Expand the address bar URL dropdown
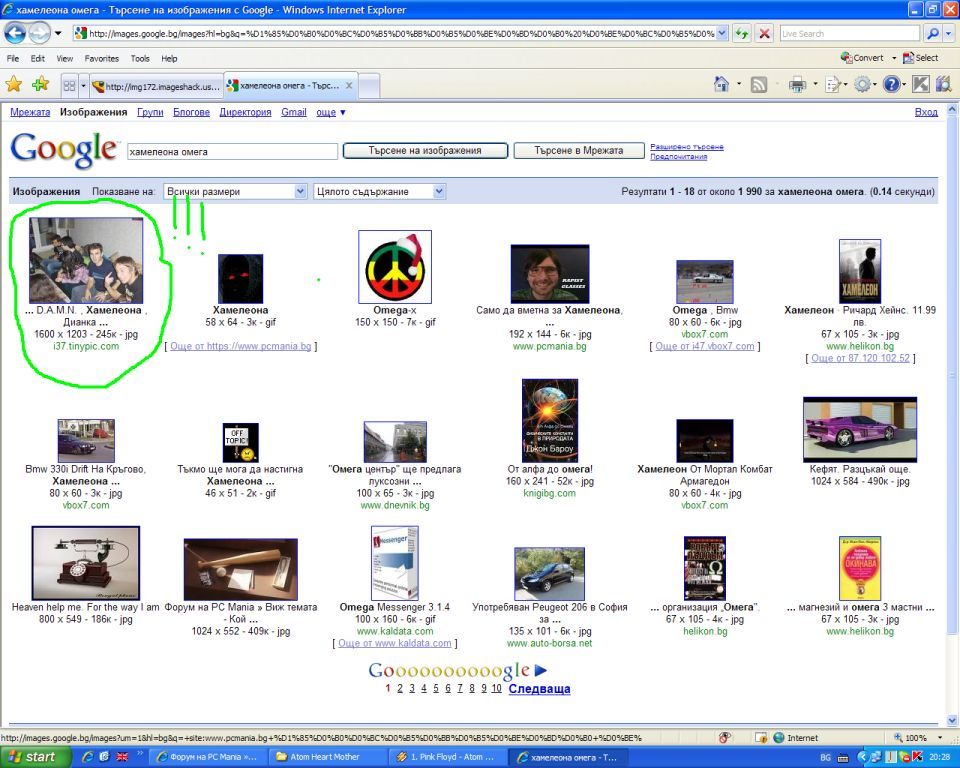The width and height of the screenshot is (960, 768). tap(722, 33)
